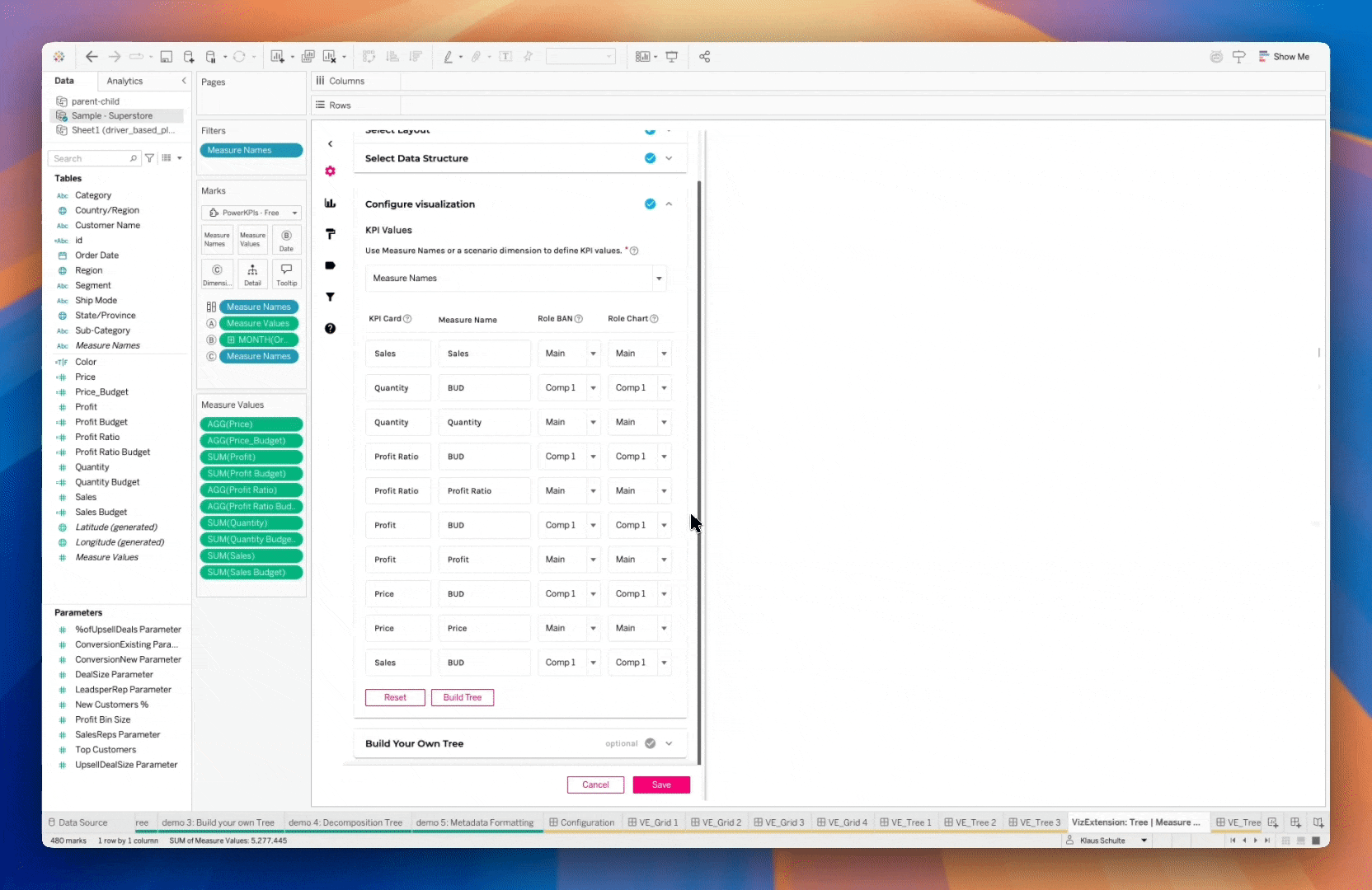
Task: Click the Presentation Mode icon in toolbar
Action: tap(672, 57)
